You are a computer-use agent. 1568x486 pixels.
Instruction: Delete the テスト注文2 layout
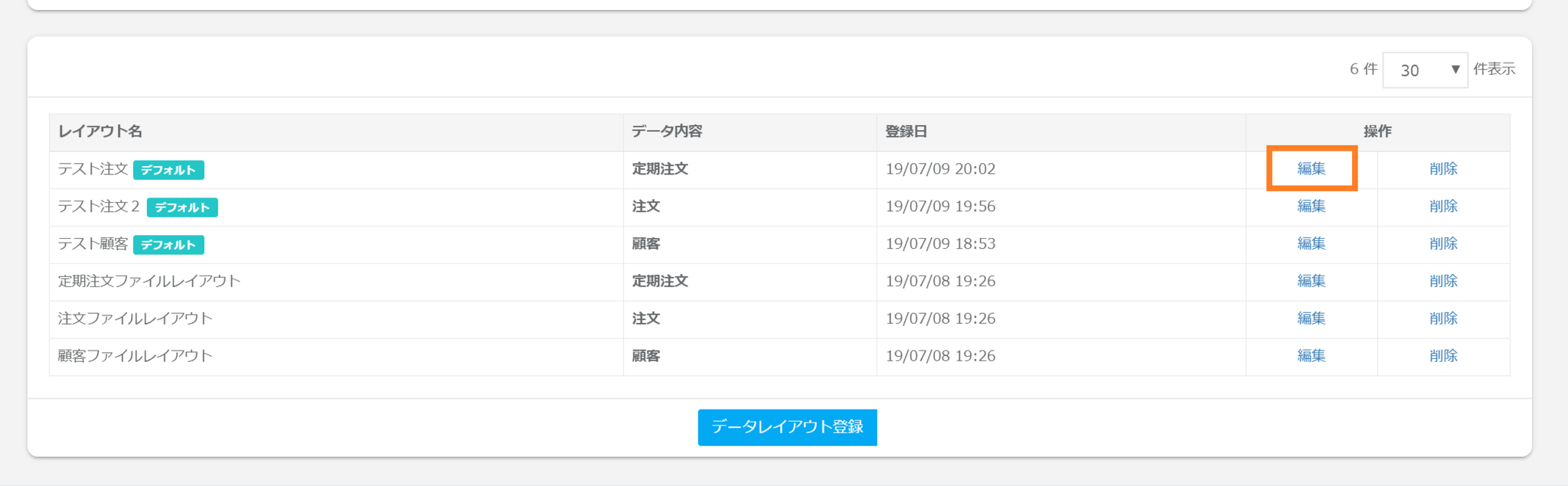click(x=1443, y=207)
